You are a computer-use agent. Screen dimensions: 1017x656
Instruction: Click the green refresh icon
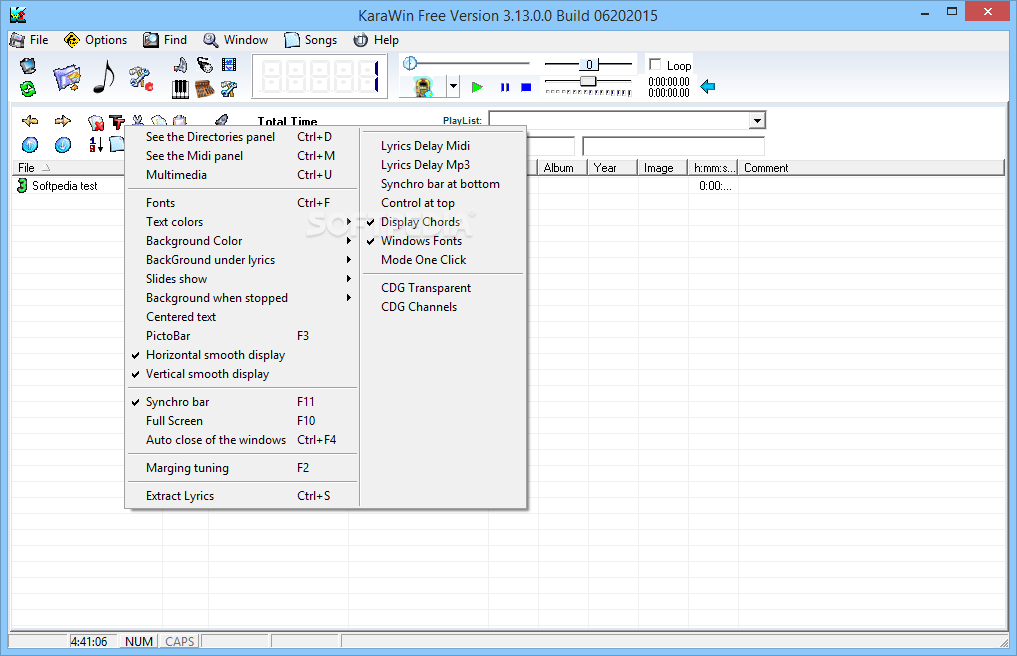tap(28, 88)
